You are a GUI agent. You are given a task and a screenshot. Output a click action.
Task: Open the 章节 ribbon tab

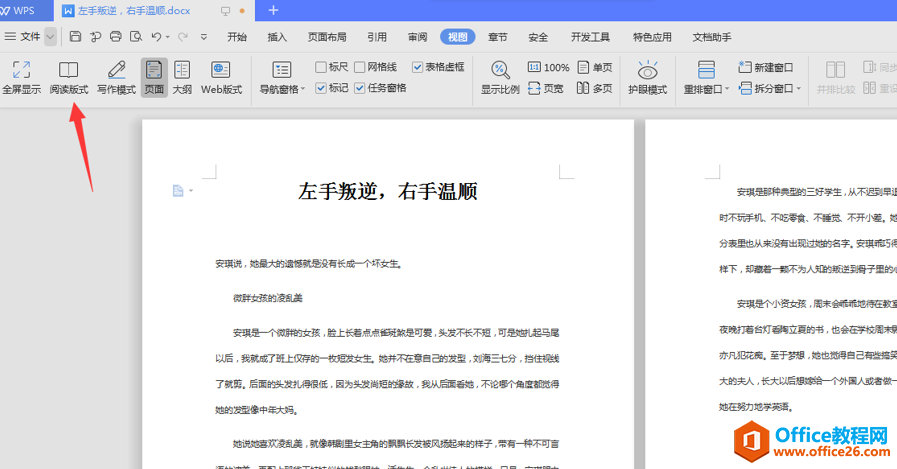tap(498, 37)
